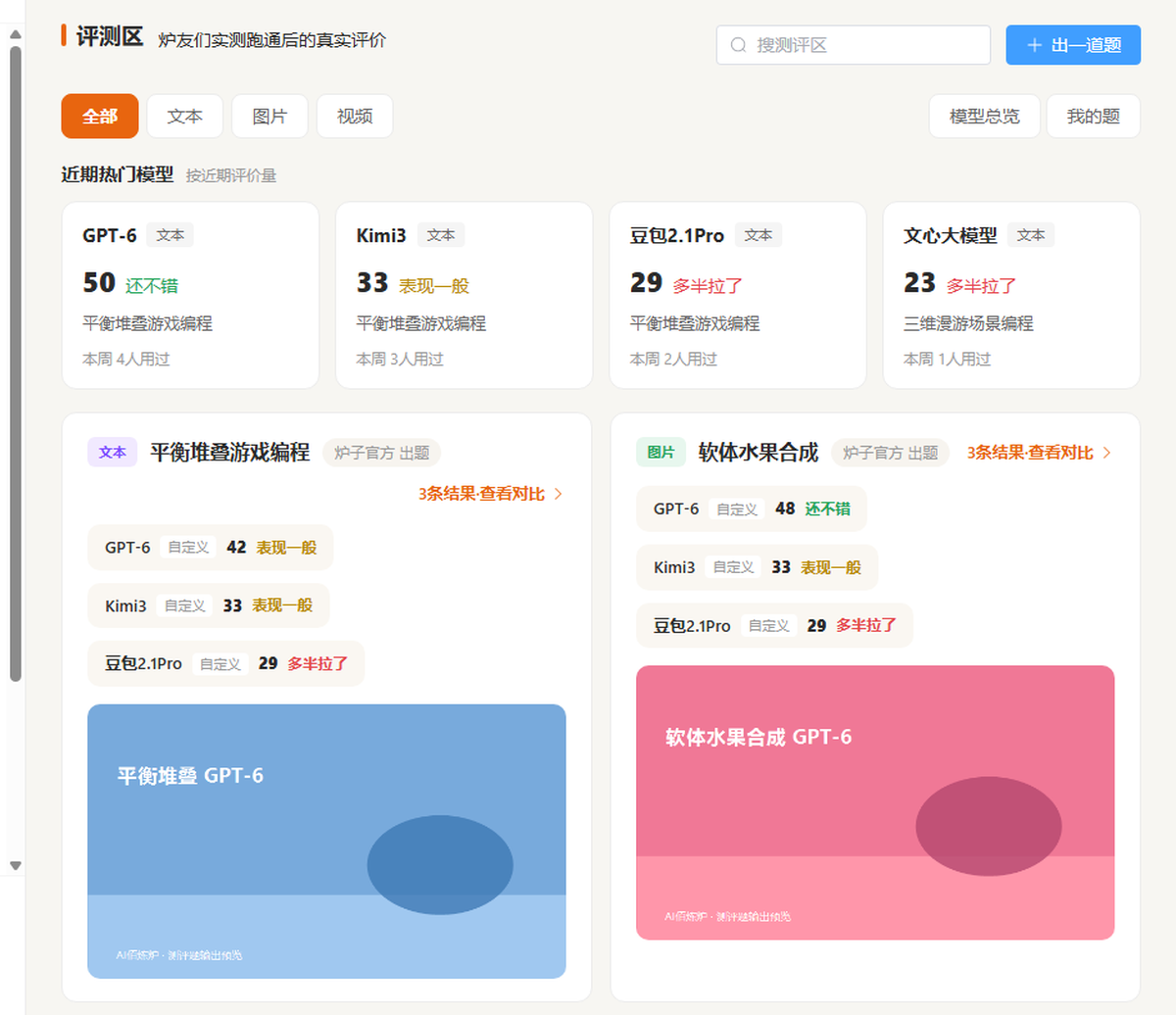Open the 豆包2.1Pro hot model card

pos(738,296)
